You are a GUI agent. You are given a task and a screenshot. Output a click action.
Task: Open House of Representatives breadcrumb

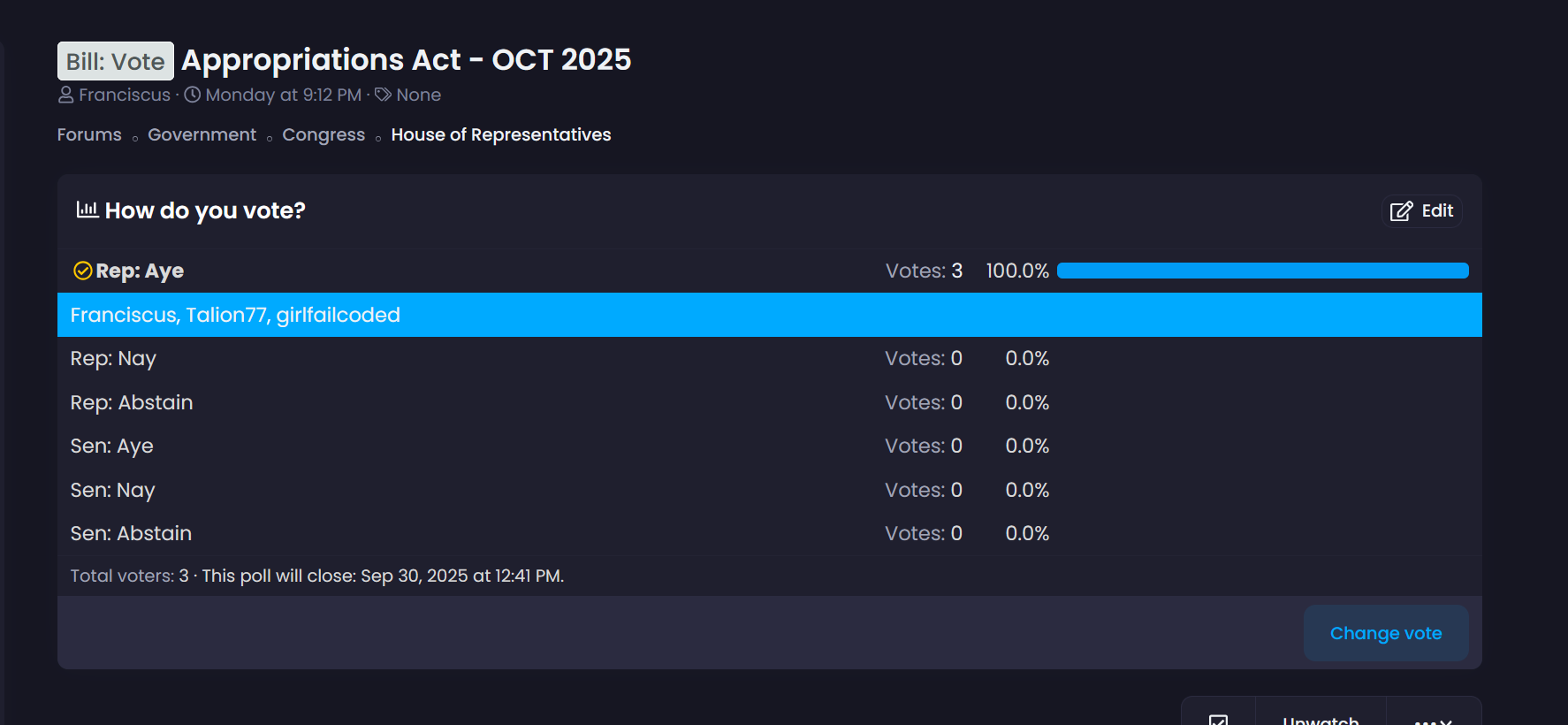[500, 134]
